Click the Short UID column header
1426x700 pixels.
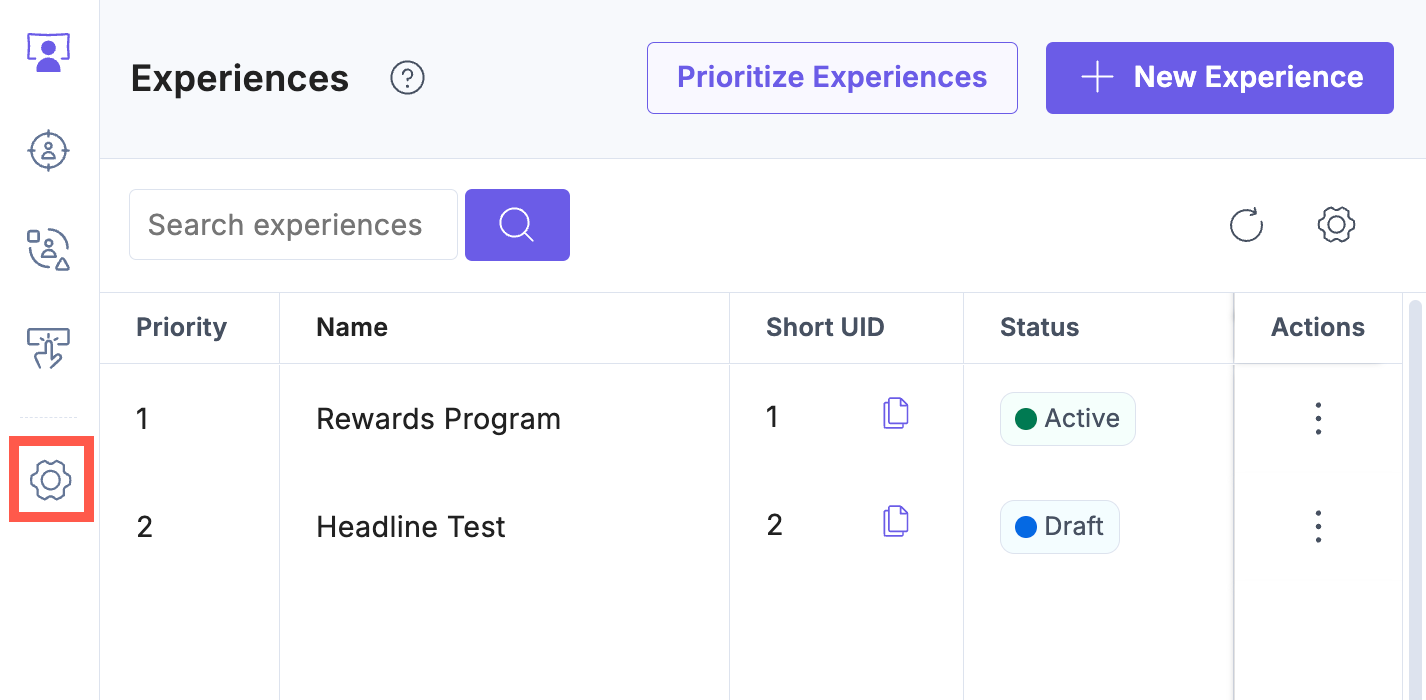[x=825, y=328]
